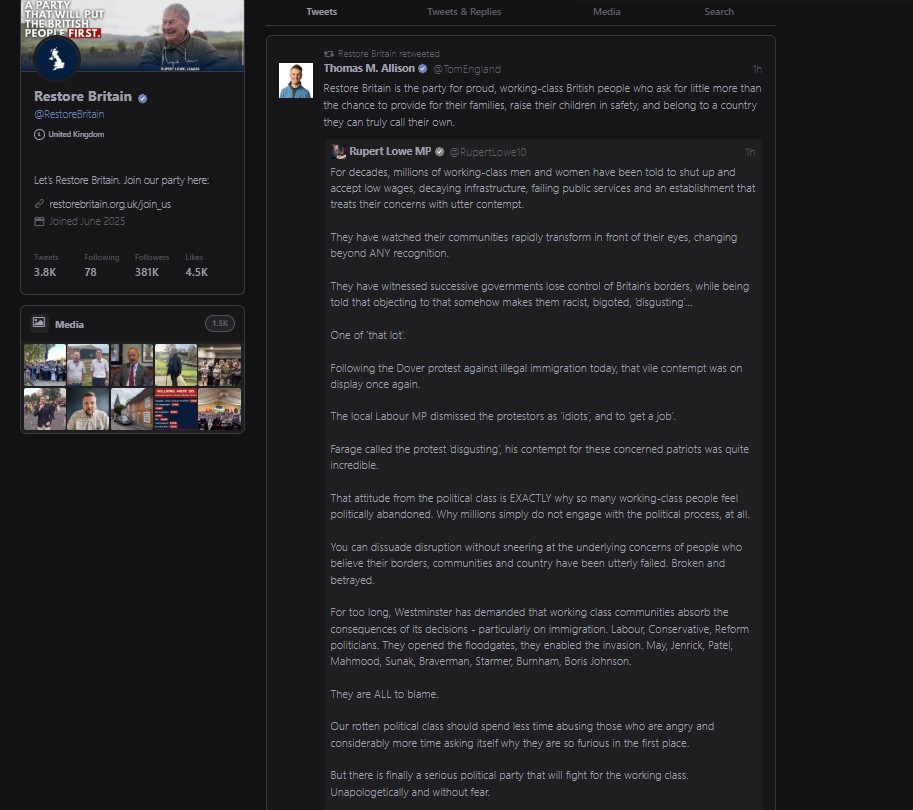Image resolution: width=913 pixels, height=810 pixels.
Task: Open the @TomEngland handle
Action: (467, 69)
